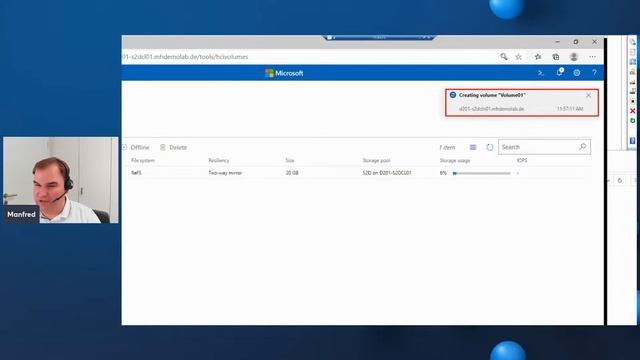Click the "Two-way mirror" cell
Viewport: 640px width, 360px height.
pos(225,173)
